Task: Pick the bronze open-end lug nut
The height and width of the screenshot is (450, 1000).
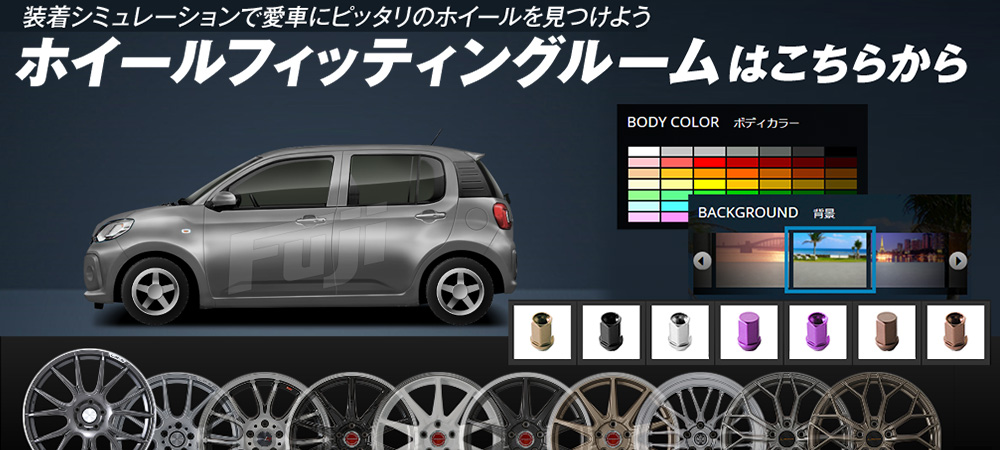Action: pyautogui.click(x=955, y=332)
